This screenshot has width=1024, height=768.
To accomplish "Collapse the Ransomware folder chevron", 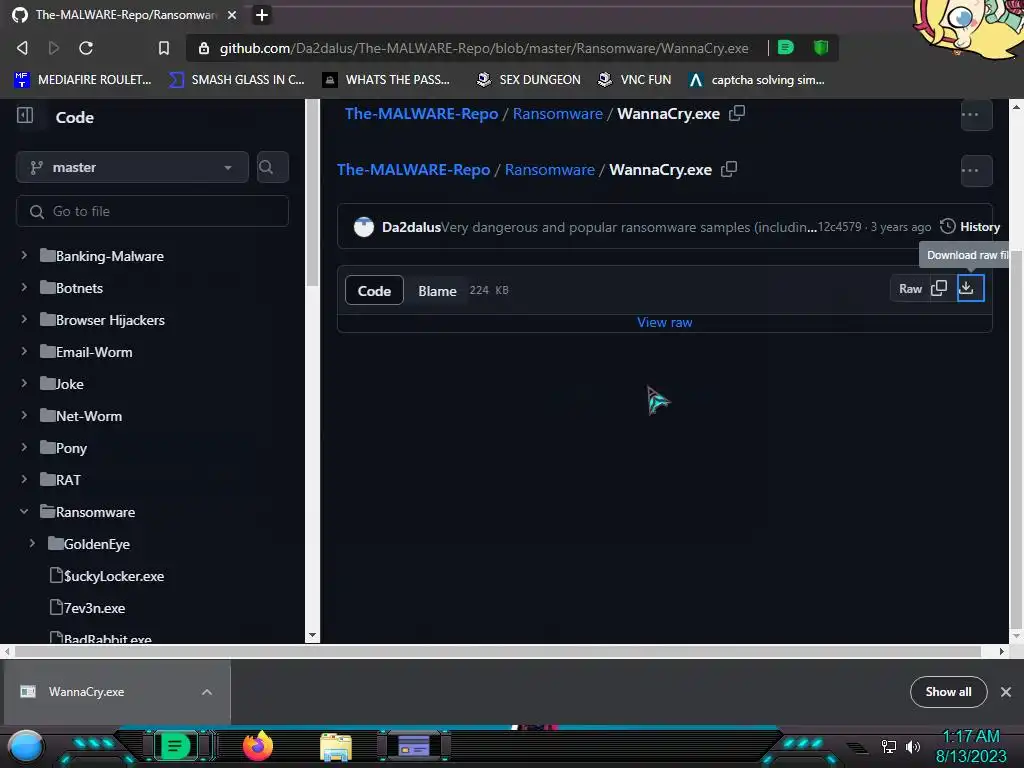I will click(x=24, y=511).
